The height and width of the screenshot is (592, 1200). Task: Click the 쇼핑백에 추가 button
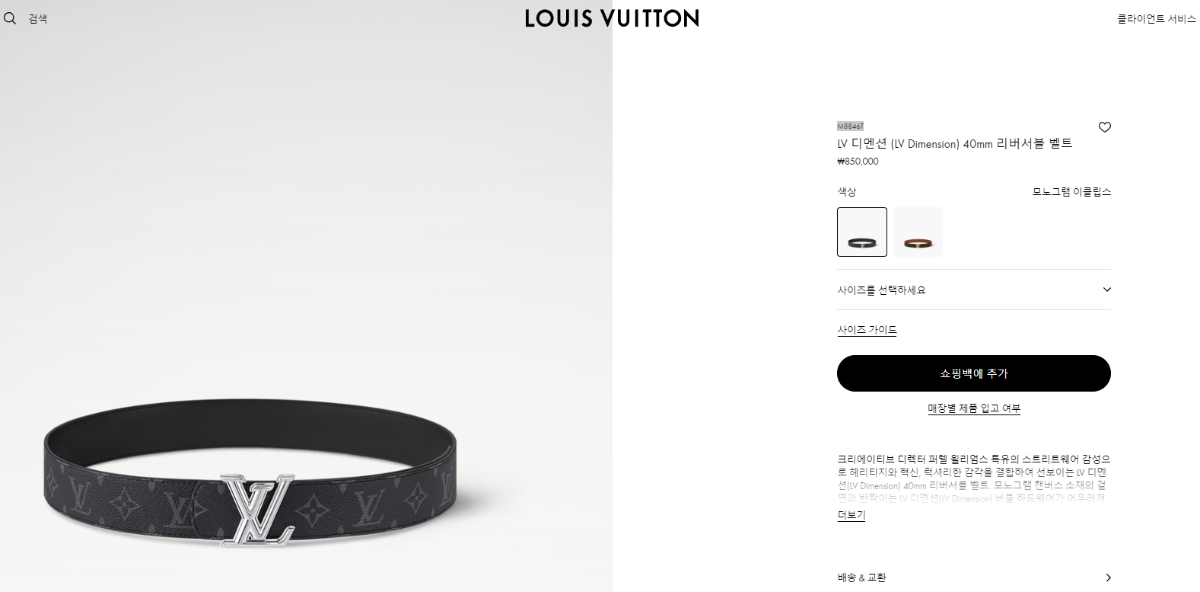pyautogui.click(x=974, y=373)
